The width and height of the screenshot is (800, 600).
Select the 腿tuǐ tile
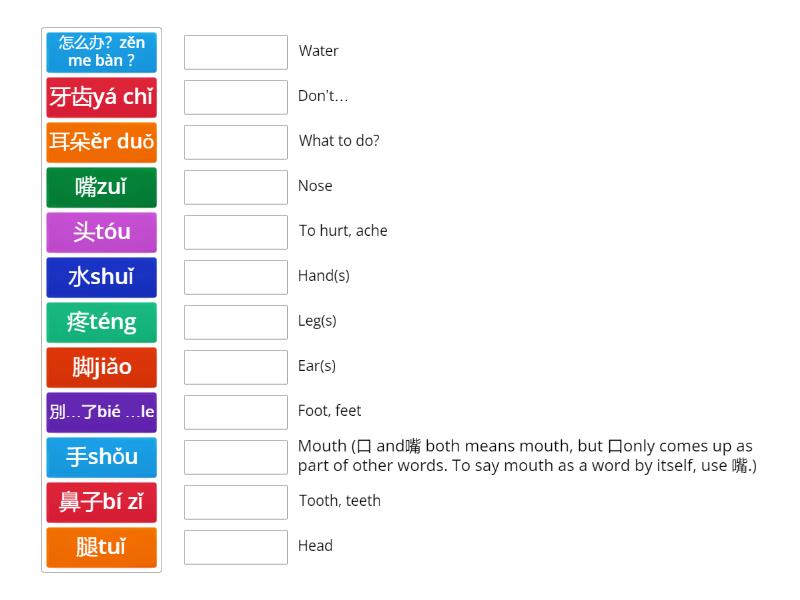click(100, 547)
